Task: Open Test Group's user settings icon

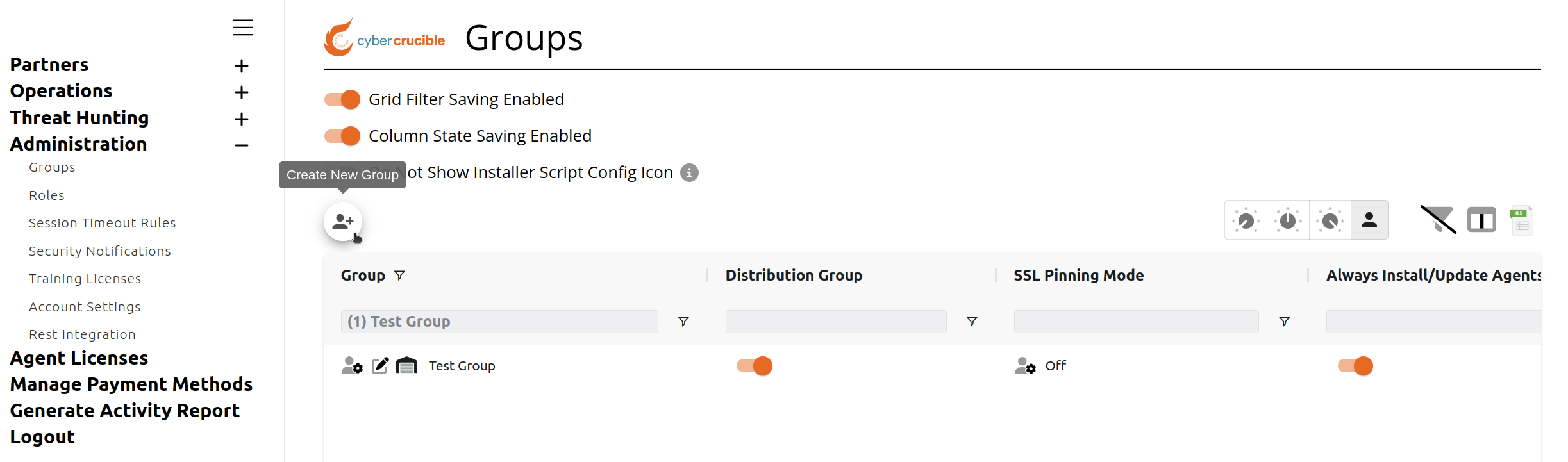Action: click(x=352, y=366)
